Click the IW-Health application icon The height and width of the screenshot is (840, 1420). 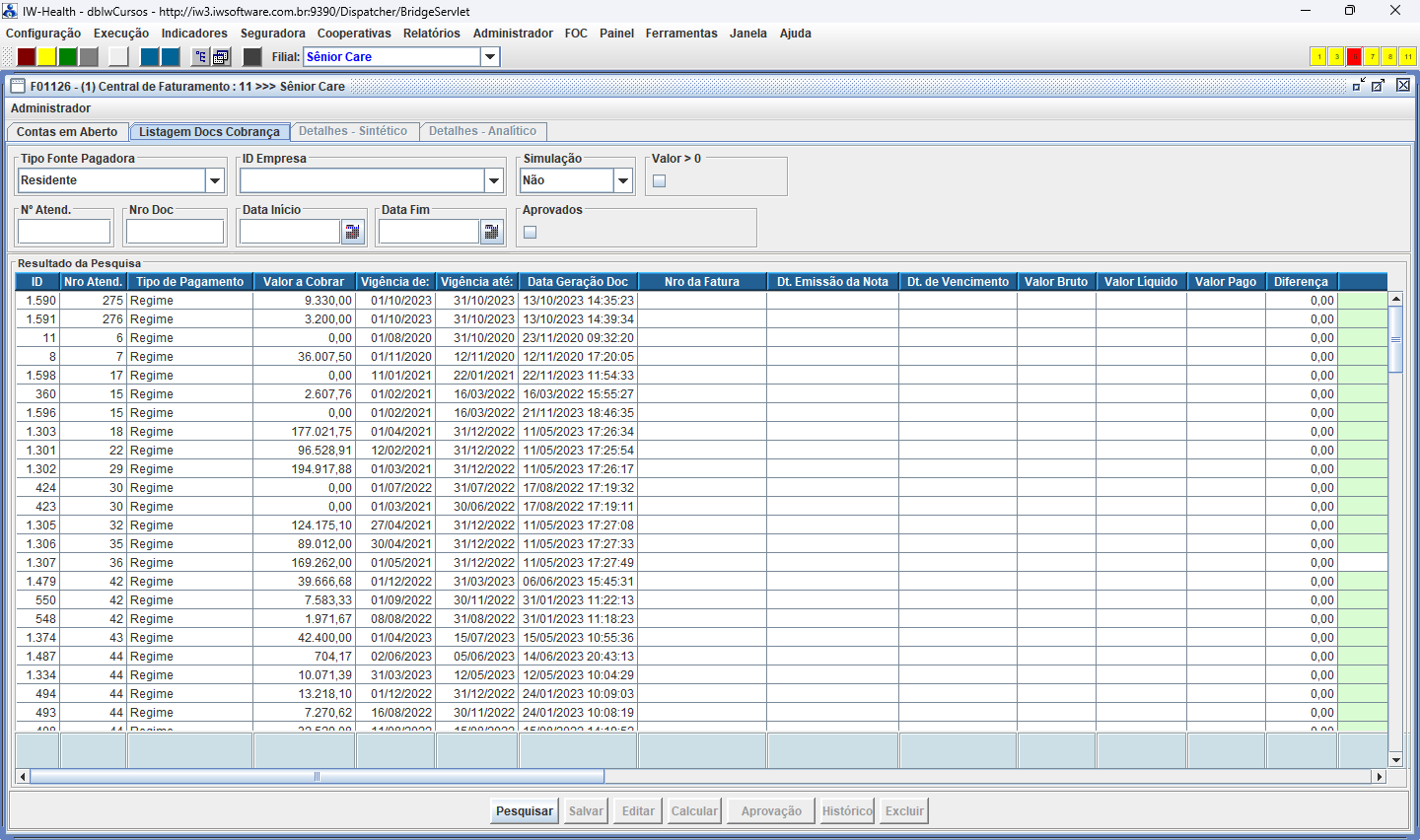(11, 11)
